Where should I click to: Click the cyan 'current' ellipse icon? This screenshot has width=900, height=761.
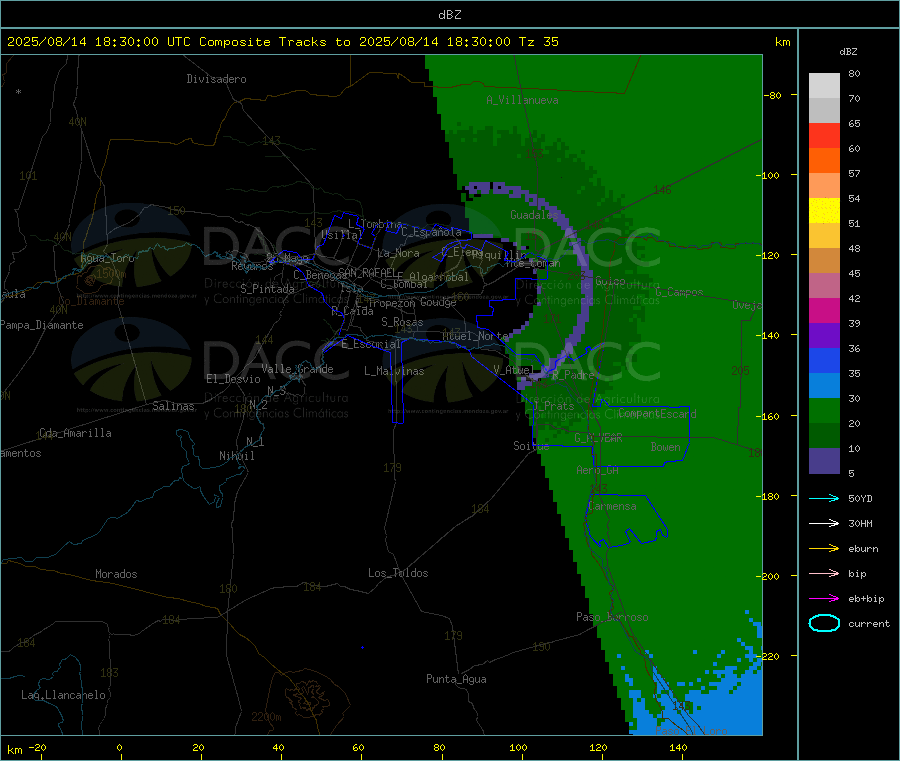tap(824, 623)
